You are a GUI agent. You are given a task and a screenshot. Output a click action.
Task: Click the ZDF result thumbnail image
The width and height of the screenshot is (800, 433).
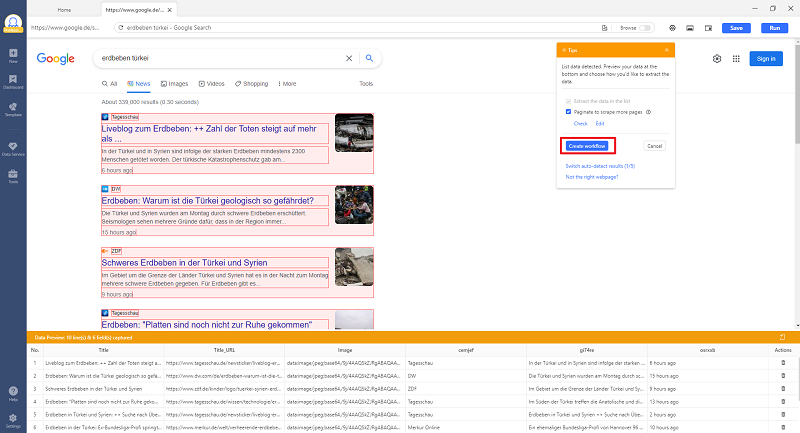(354, 267)
